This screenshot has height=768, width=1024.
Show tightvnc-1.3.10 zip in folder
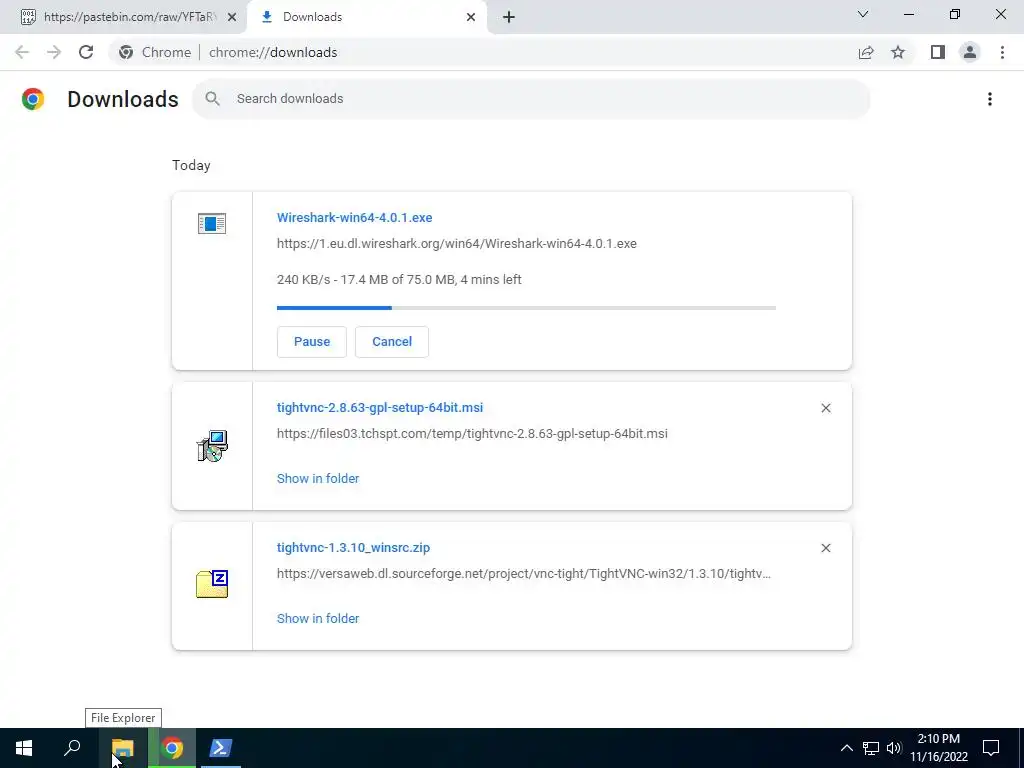point(318,618)
